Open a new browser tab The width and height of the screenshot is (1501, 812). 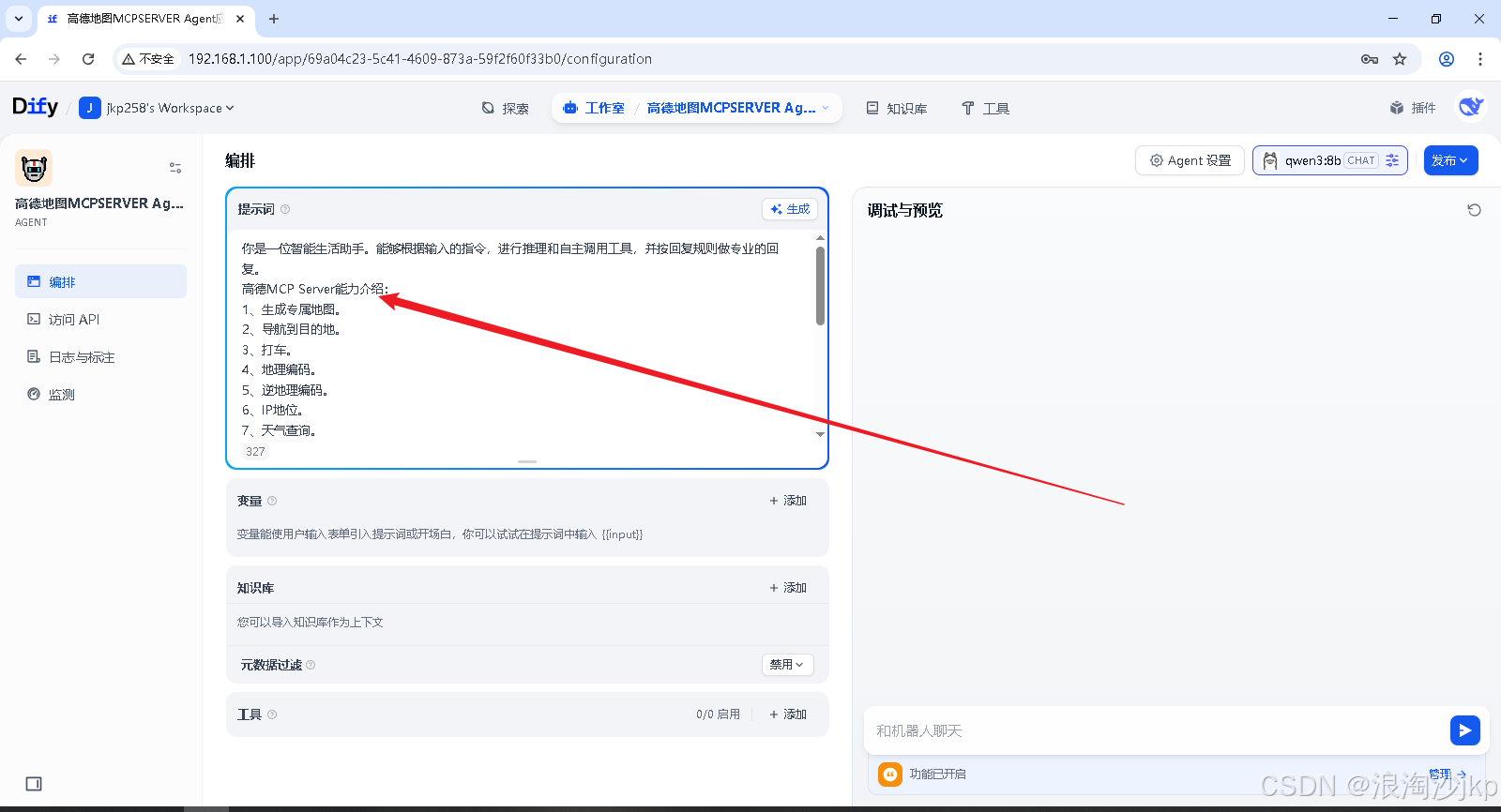274,19
